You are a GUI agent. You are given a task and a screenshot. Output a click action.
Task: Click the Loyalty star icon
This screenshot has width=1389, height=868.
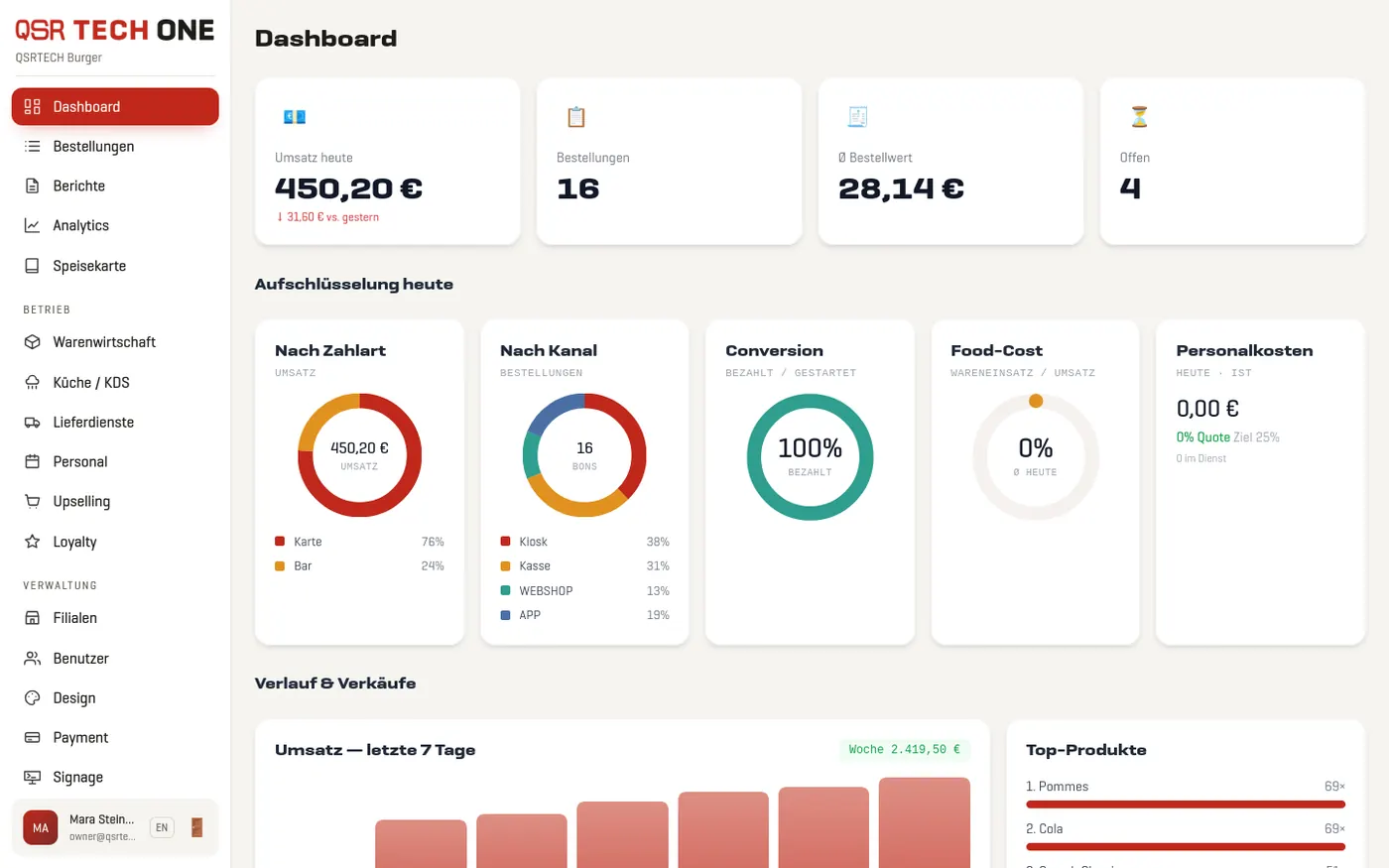pyautogui.click(x=33, y=542)
